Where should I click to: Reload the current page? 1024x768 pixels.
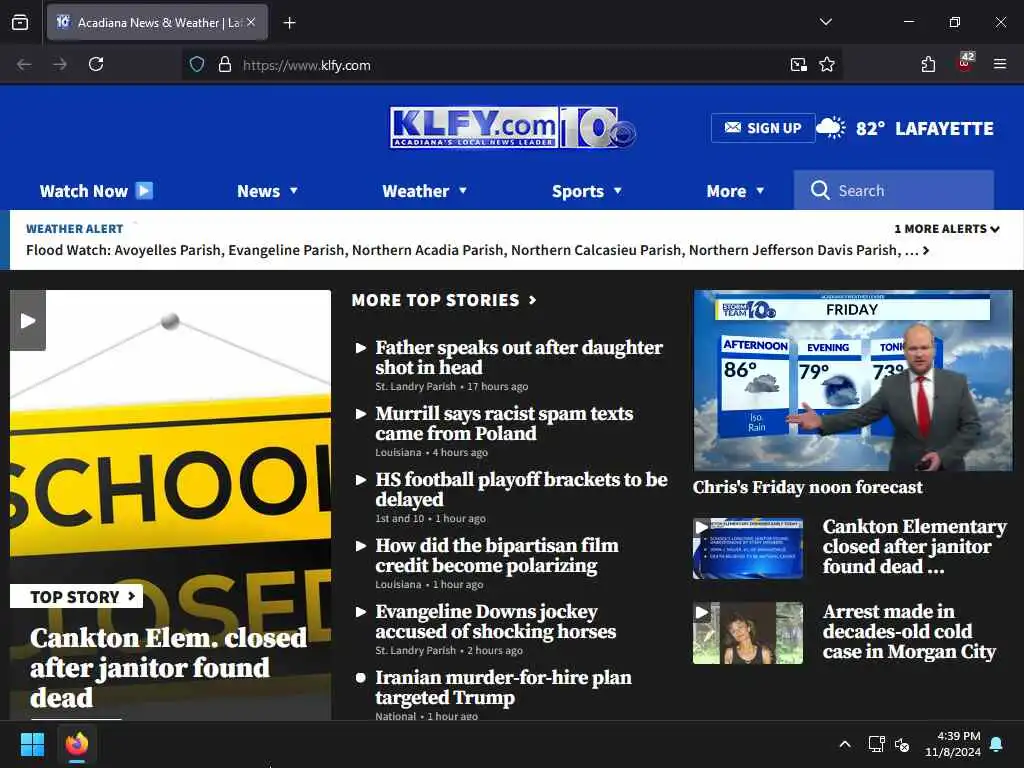[96, 64]
